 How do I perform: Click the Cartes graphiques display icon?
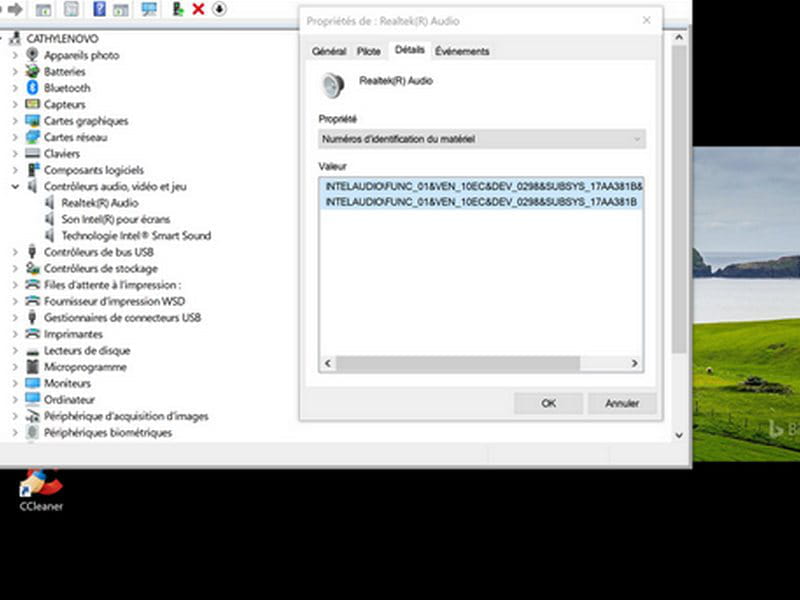[32, 120]
